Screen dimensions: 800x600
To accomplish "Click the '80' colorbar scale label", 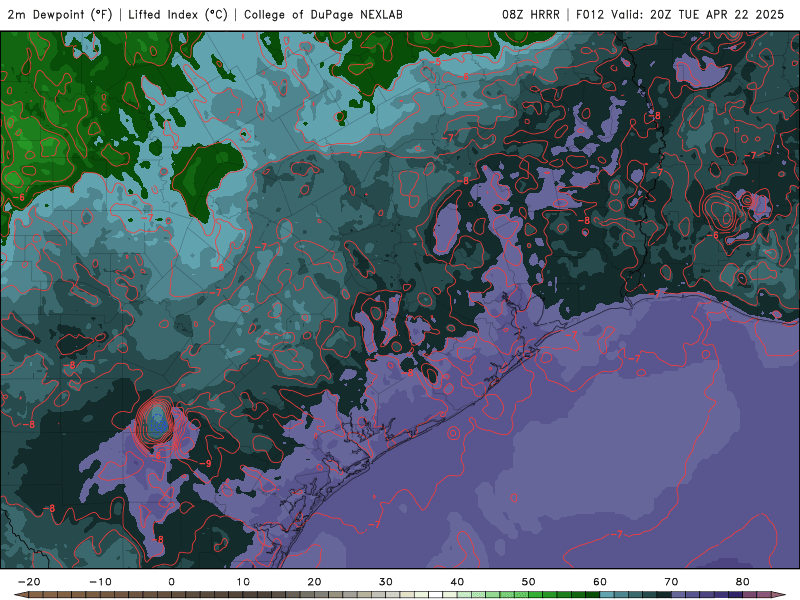I will (x=743, y=582).
